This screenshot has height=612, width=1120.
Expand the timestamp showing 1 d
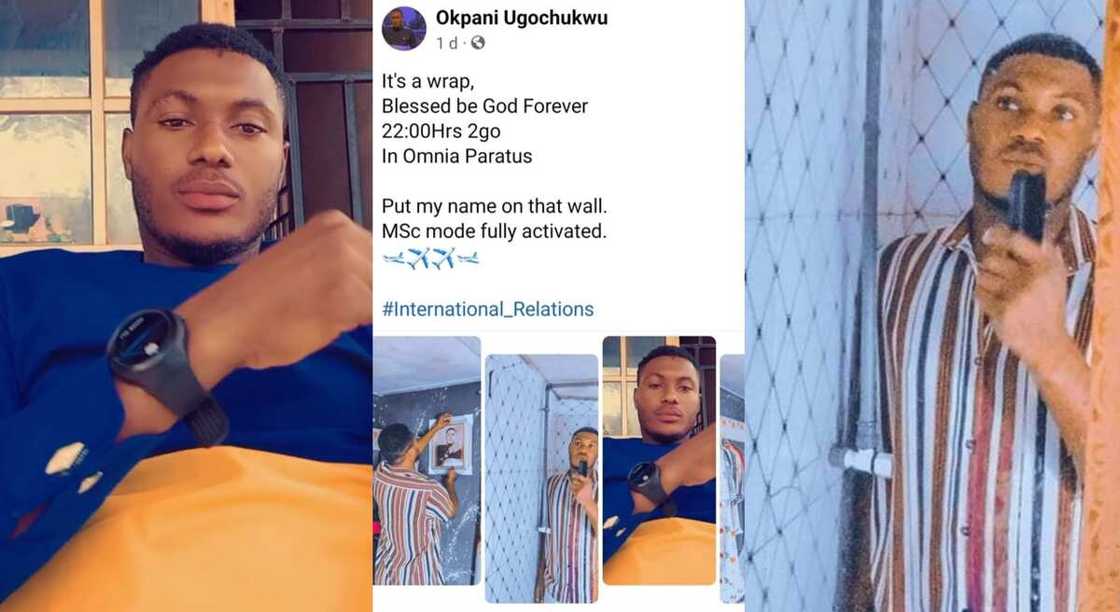point(444,41)
